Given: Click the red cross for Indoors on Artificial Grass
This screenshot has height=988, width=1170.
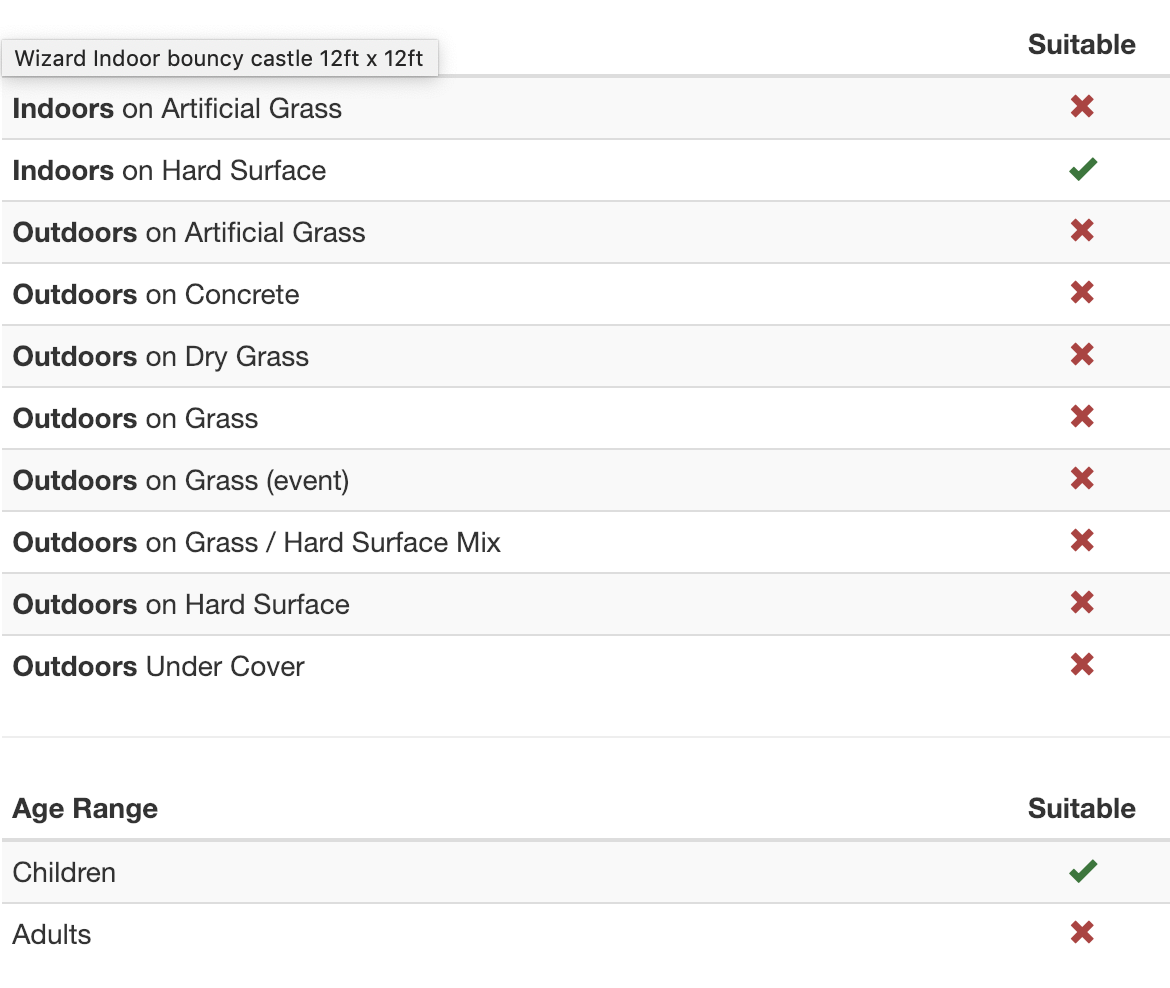Looking at the screenshot, I should click(1081, 107).
